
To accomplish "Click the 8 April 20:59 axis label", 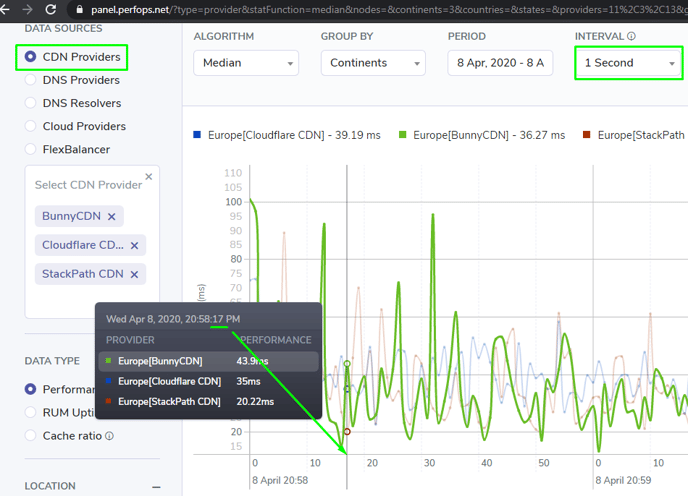I will point(623,480).
